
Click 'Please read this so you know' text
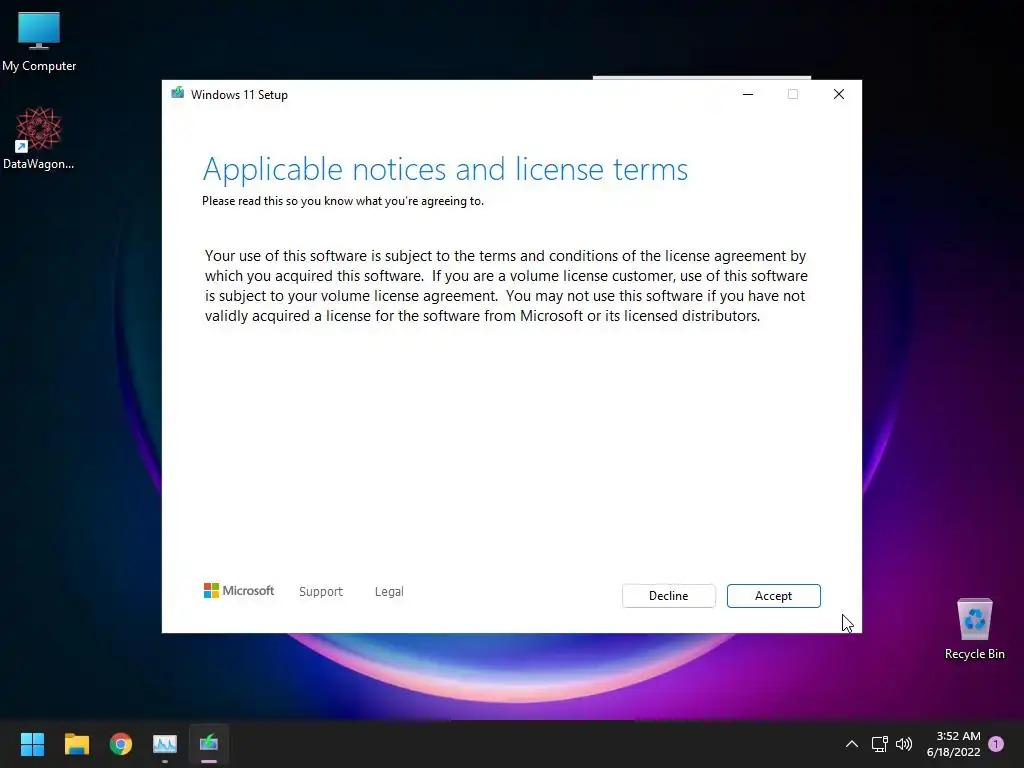pyautogui.click(x=343, y=201)
